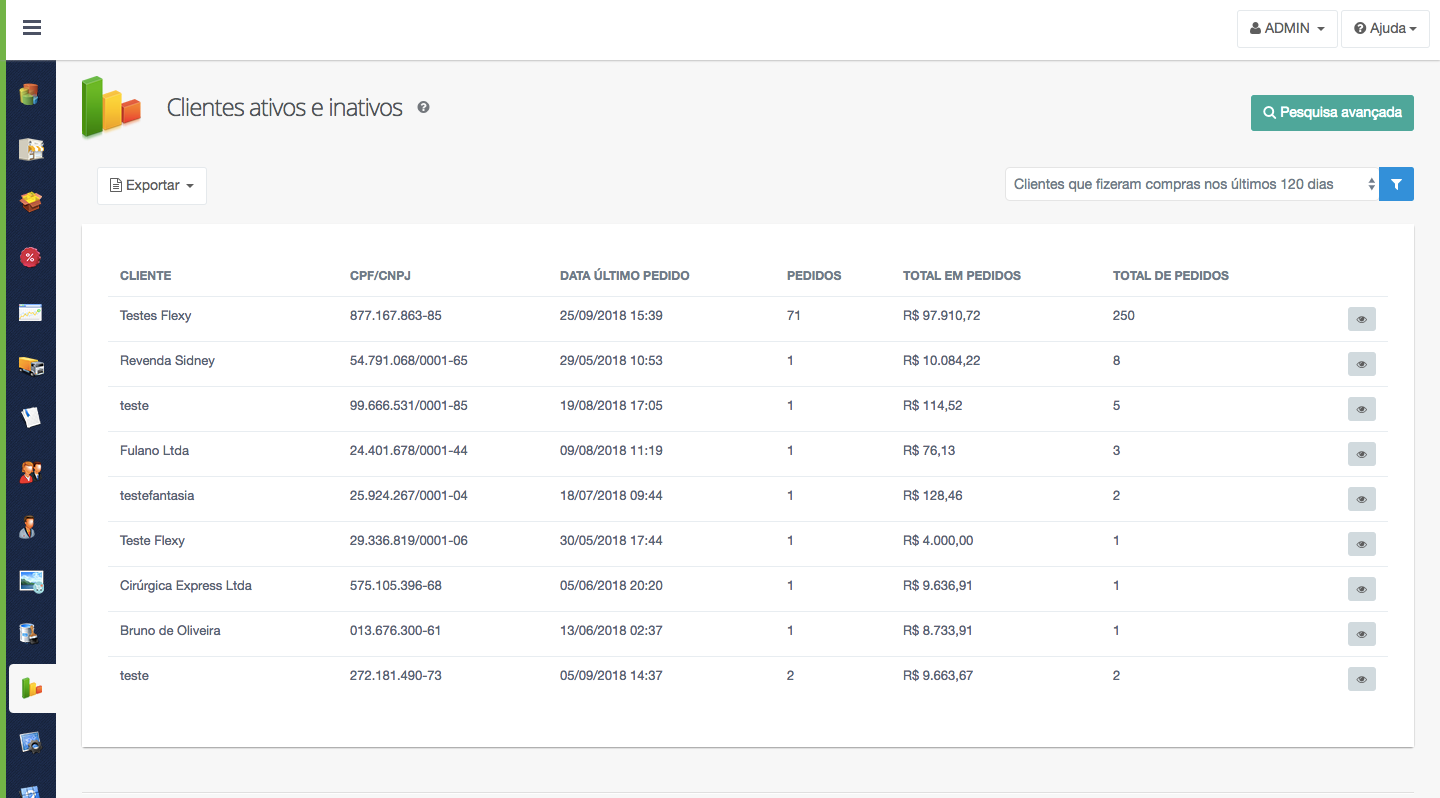Click the green bar chart page logo
This screenshot has width=1440, height=798.
pos(111,106)
